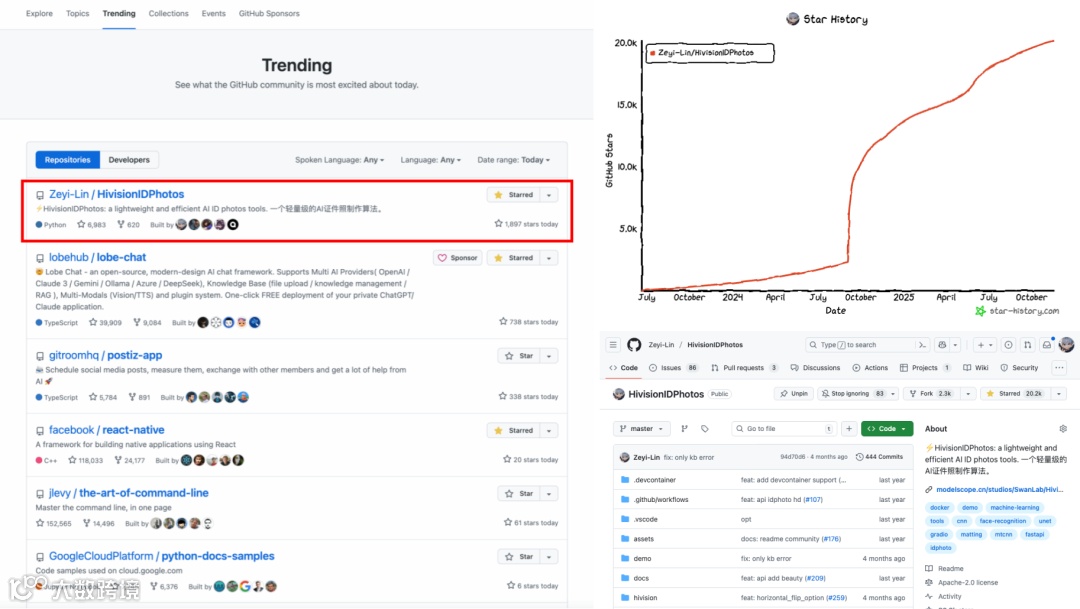The image size is (1080, 609).
Task: Go to the Explore tab
Action: tap(39, 14)
